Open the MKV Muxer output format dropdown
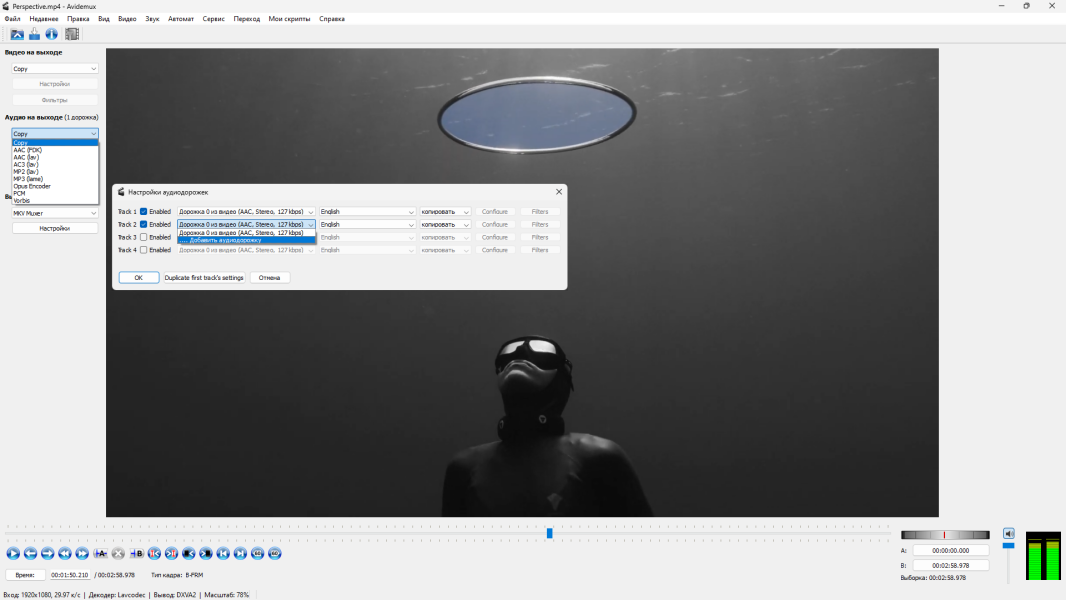Viewport: 1066px width, 600px height. click(54, 213)
